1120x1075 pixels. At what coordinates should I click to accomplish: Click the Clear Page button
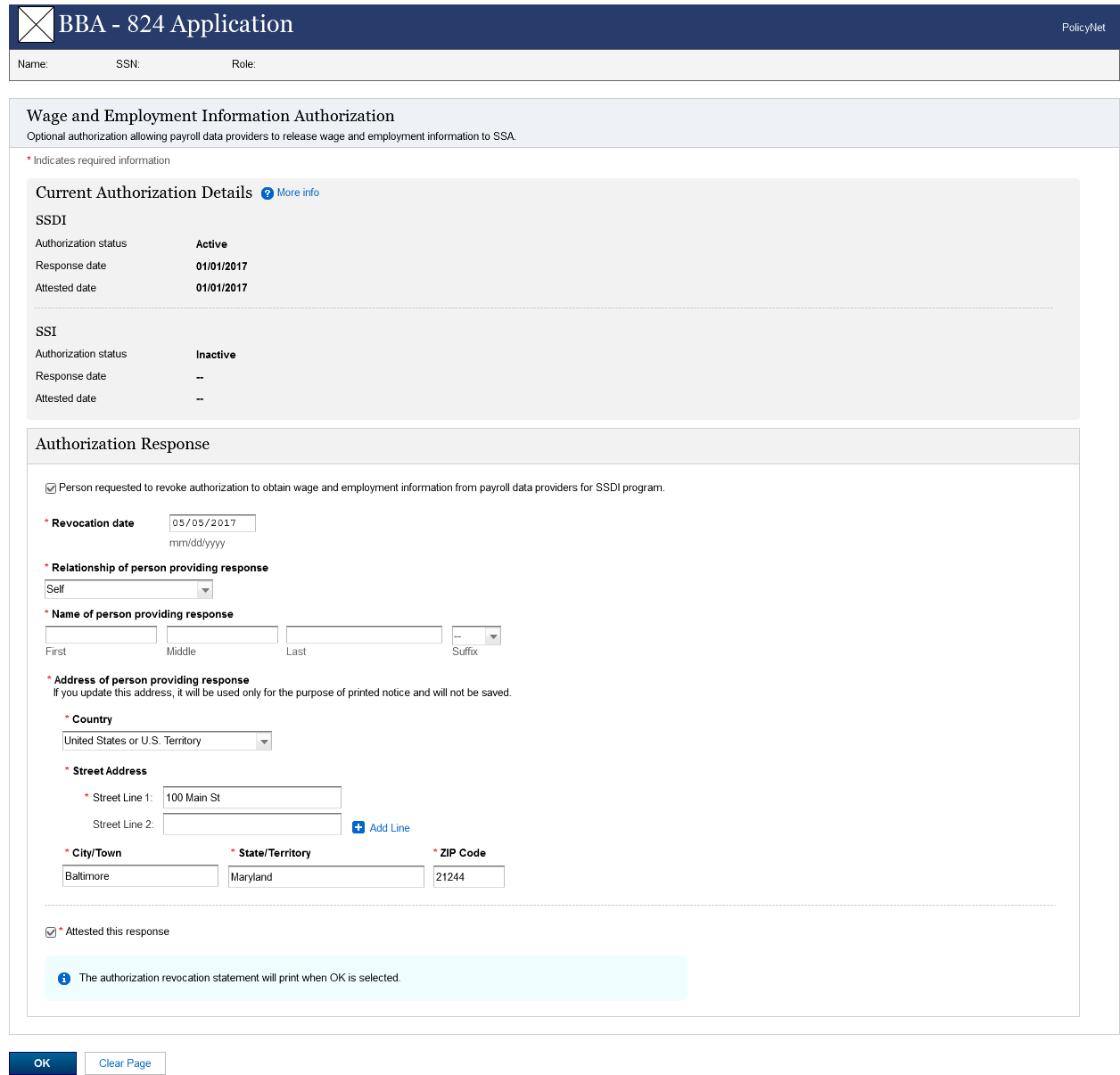[125, 1063]
